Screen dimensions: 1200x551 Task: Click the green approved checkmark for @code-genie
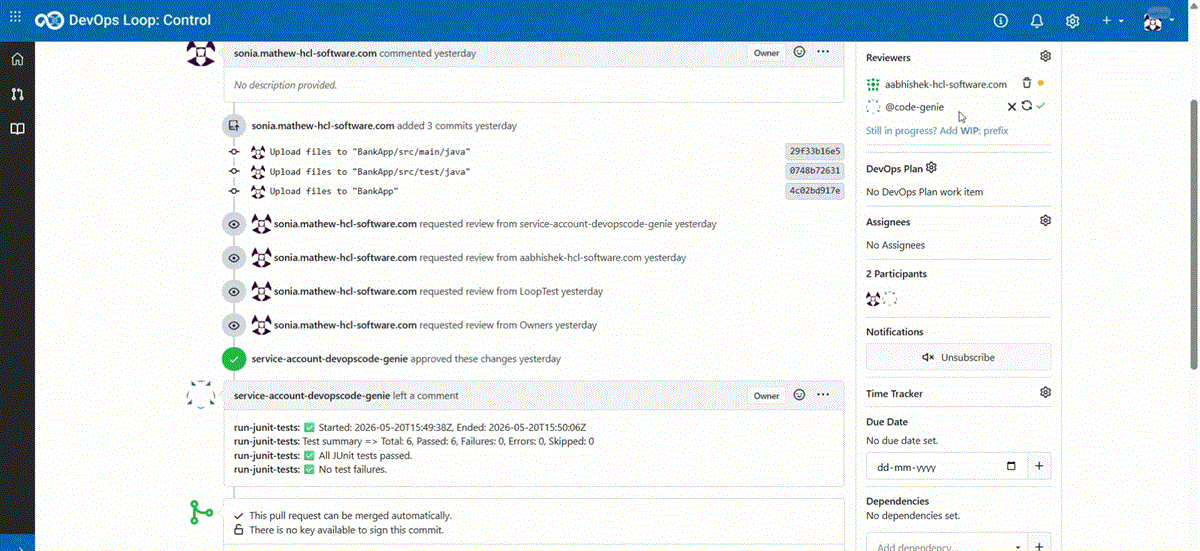tap(1041, 105)
